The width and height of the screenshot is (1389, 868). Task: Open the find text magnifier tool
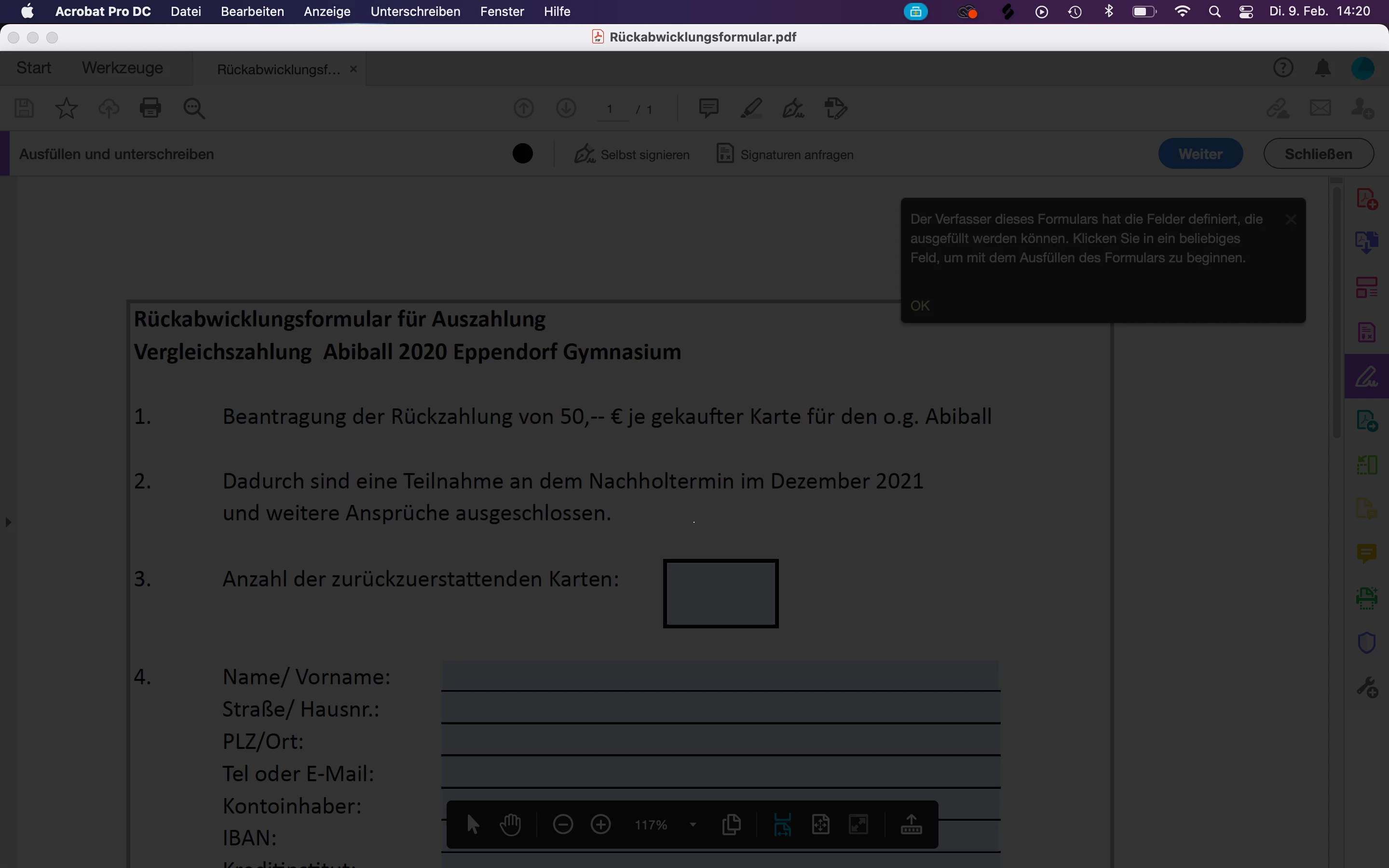point(194,108)
